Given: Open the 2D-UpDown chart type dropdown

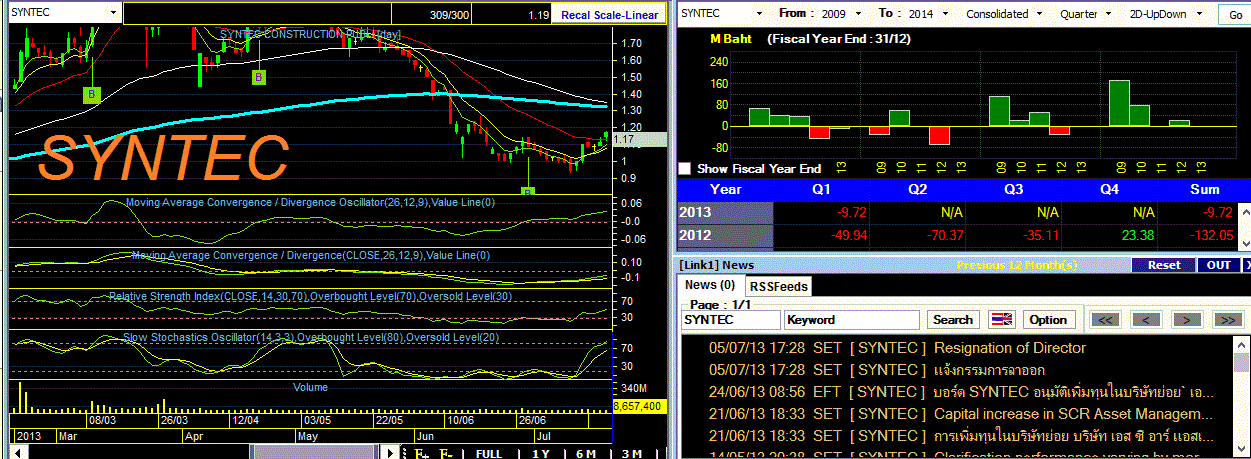Looking at the screenshot, I should coord(1197,14).
